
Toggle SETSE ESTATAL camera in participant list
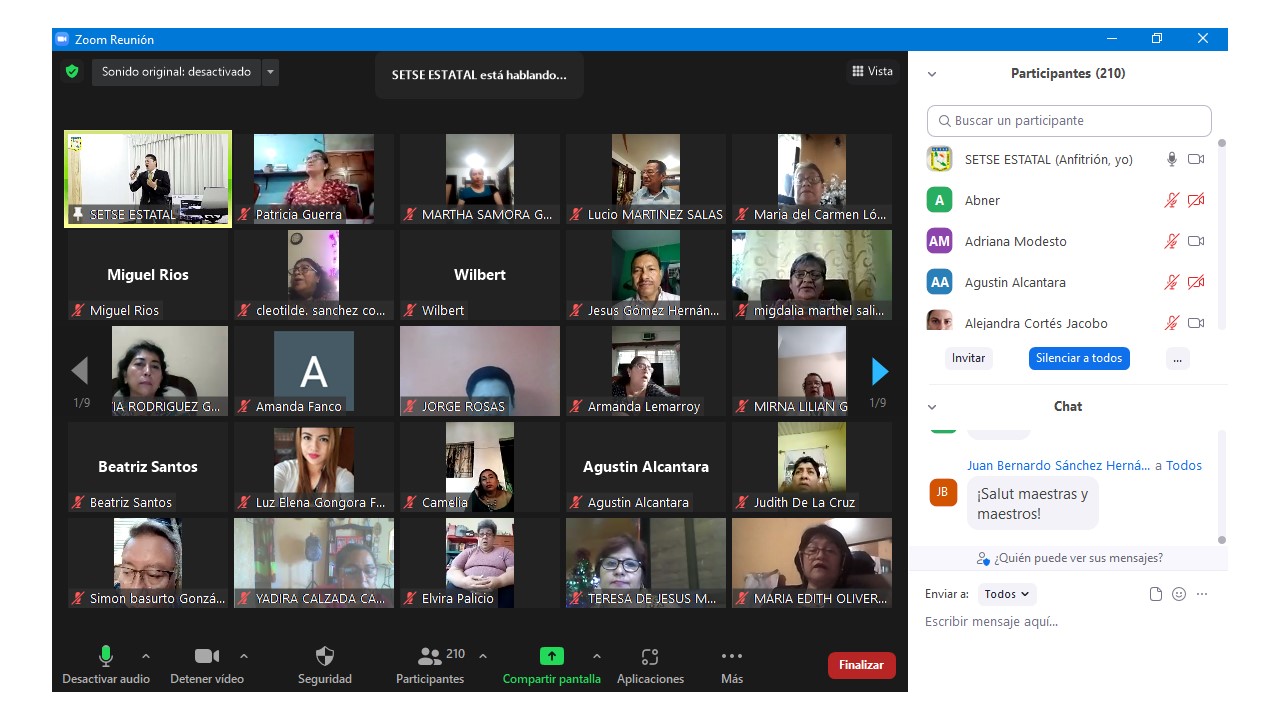click(1196, 159)
